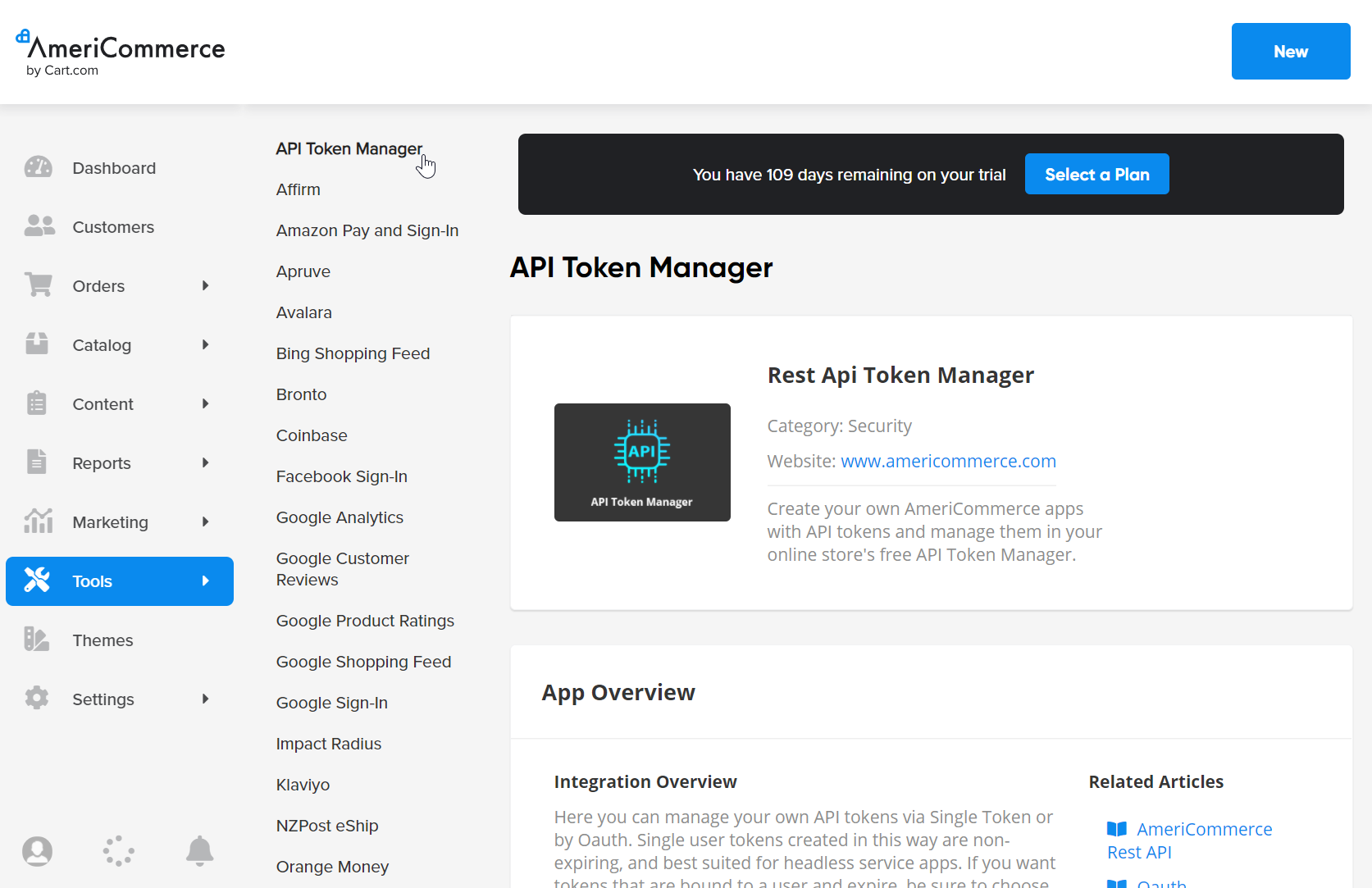Click the Catalog box icon
1372x888 pixels.
[37, 344]
